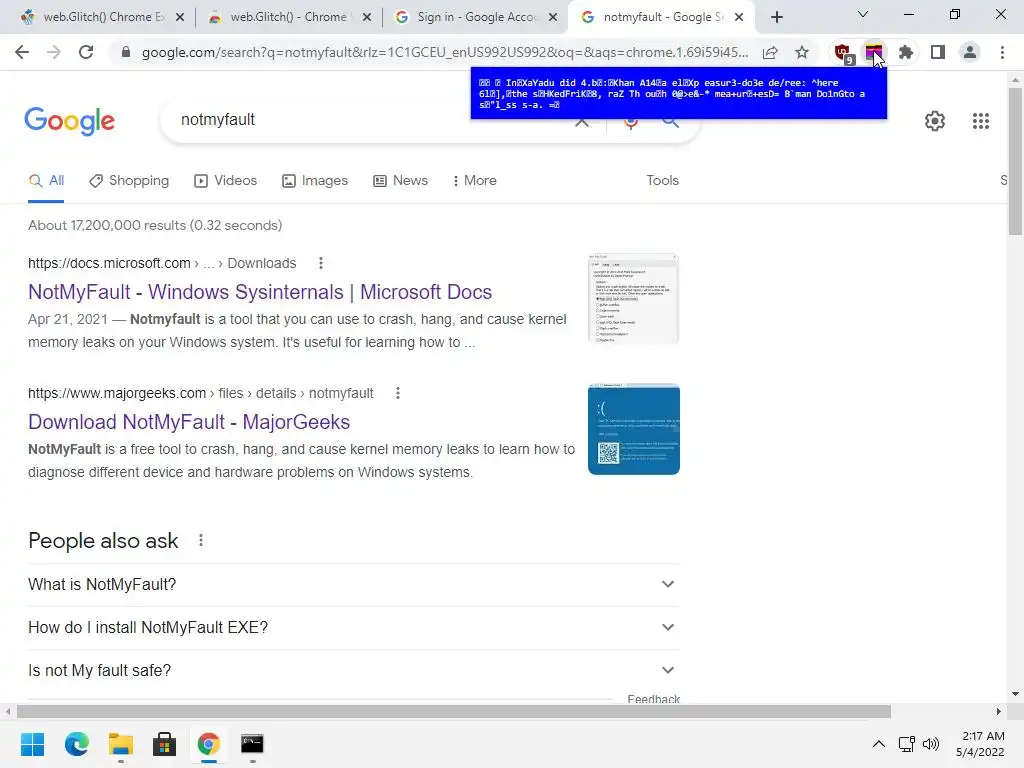Click the vertical scrollbar thumb
This screenshot has width=1024, height=768.
click(1015, 161)
